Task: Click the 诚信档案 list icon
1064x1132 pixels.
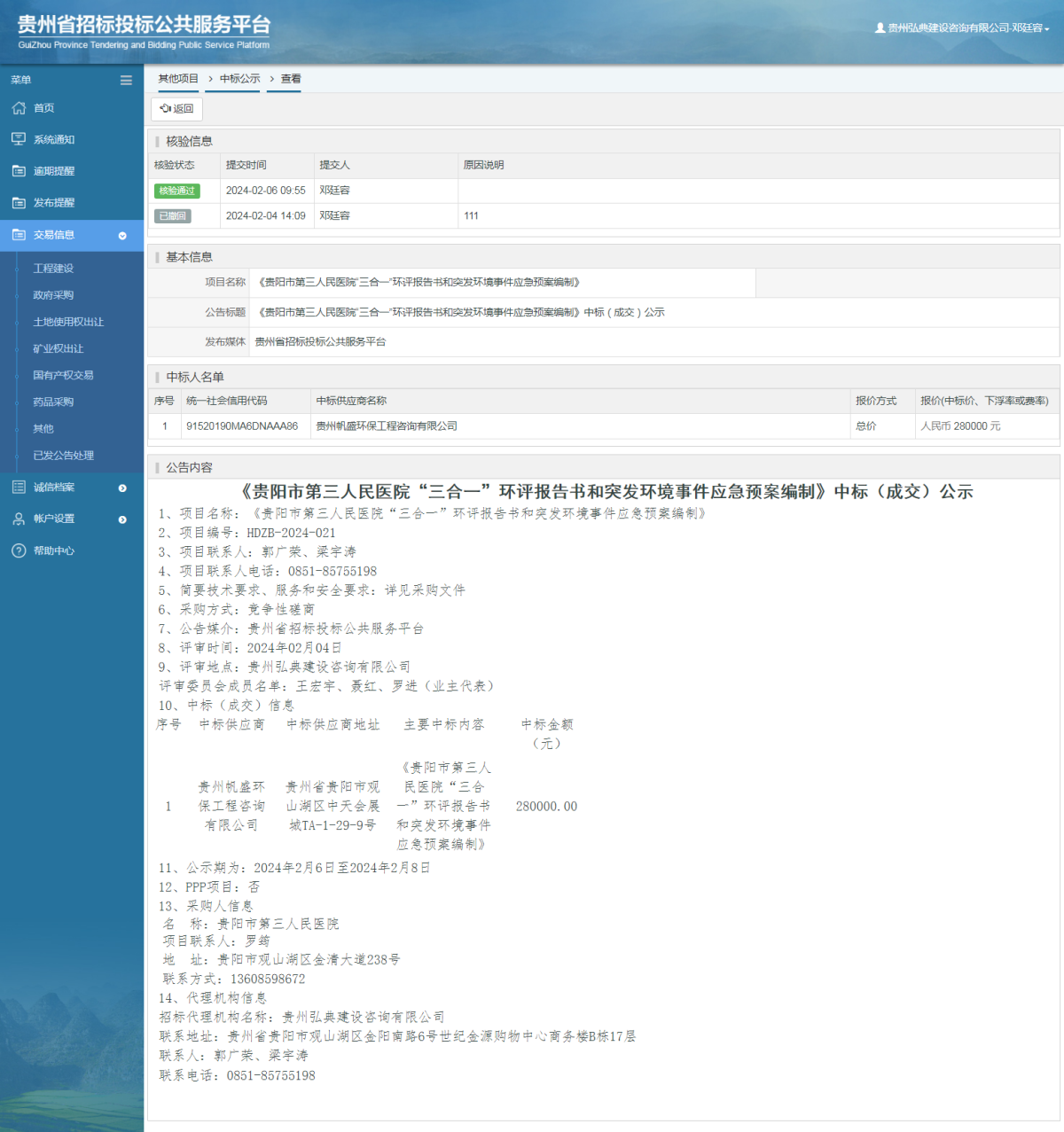Action: (19, 487)
